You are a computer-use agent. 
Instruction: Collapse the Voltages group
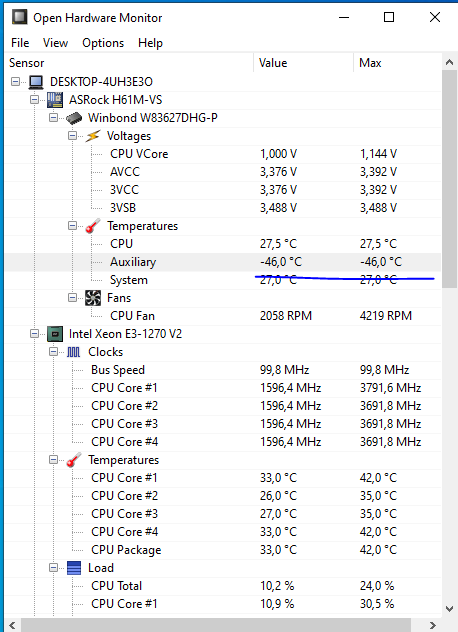tap(72, 136)
